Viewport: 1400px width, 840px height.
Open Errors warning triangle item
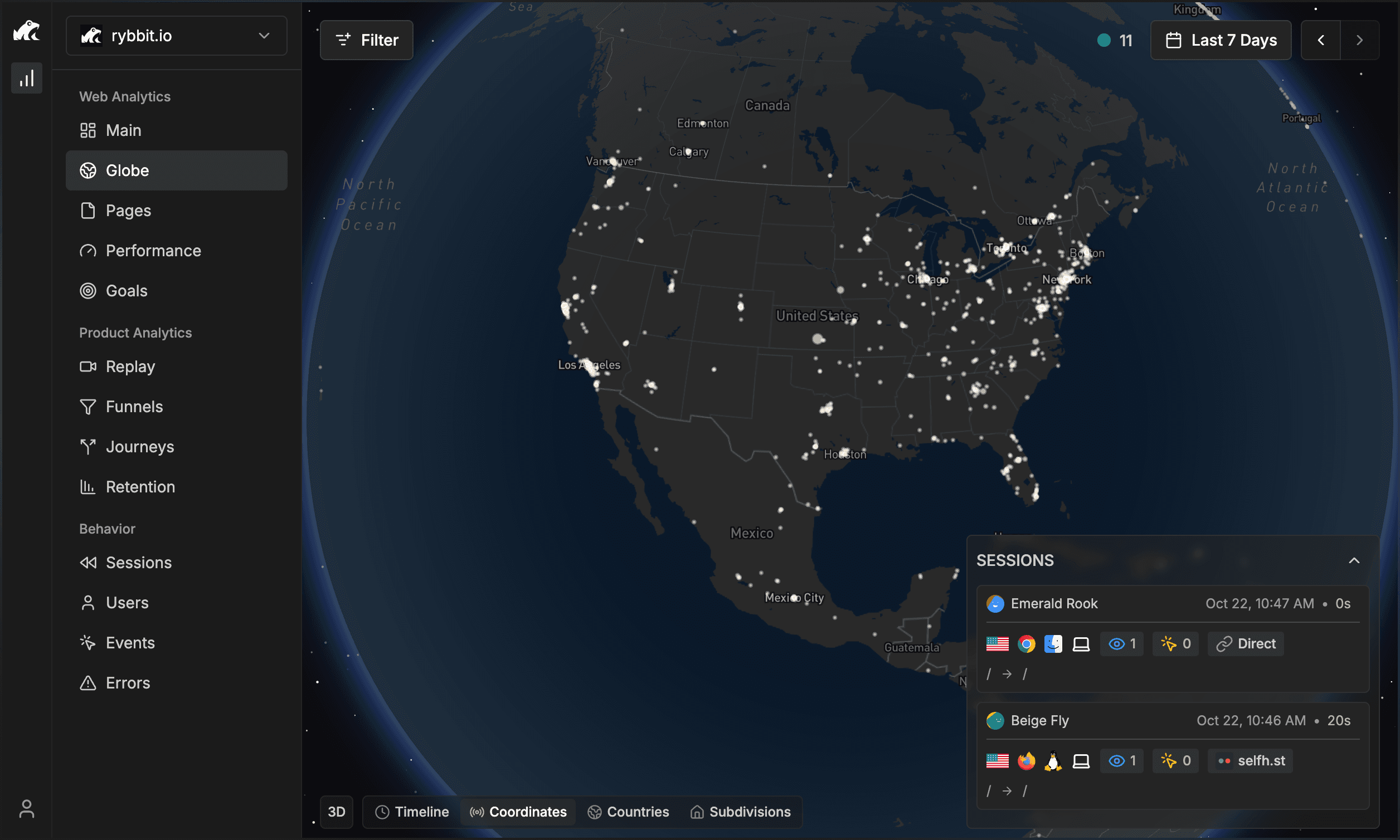128,683
